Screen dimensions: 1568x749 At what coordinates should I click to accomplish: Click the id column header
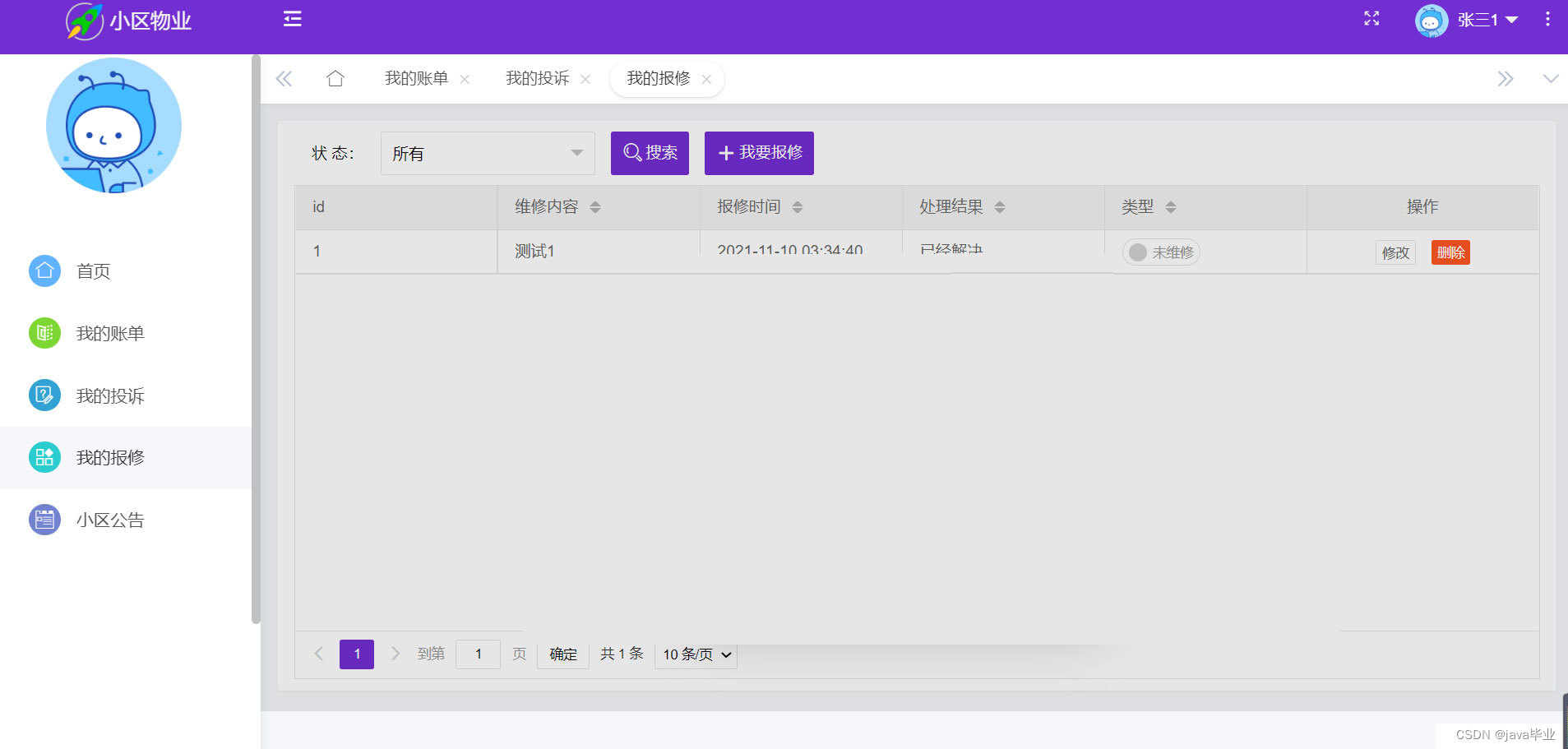click(x=396, y=207)
